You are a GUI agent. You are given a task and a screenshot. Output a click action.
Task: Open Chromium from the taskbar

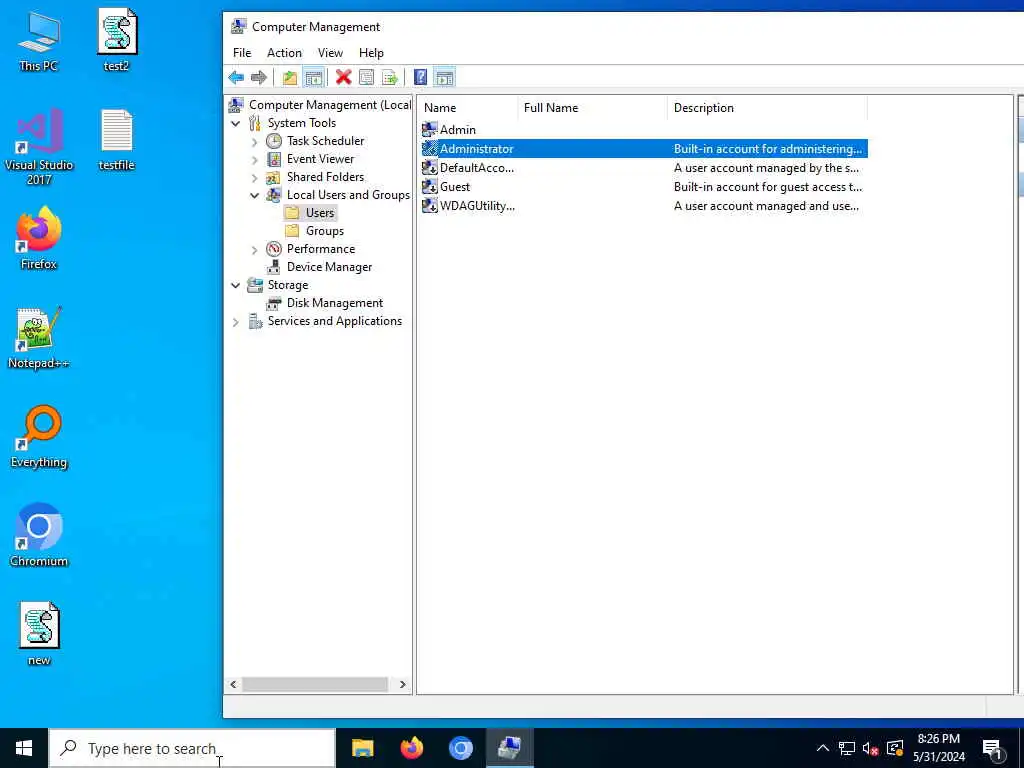click(460, 748)
